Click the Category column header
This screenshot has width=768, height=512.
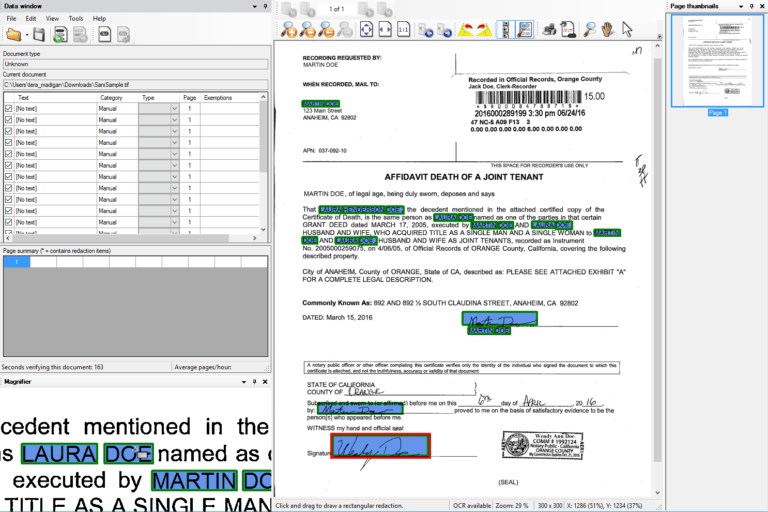pyautogui.click(x=111, y=97)
